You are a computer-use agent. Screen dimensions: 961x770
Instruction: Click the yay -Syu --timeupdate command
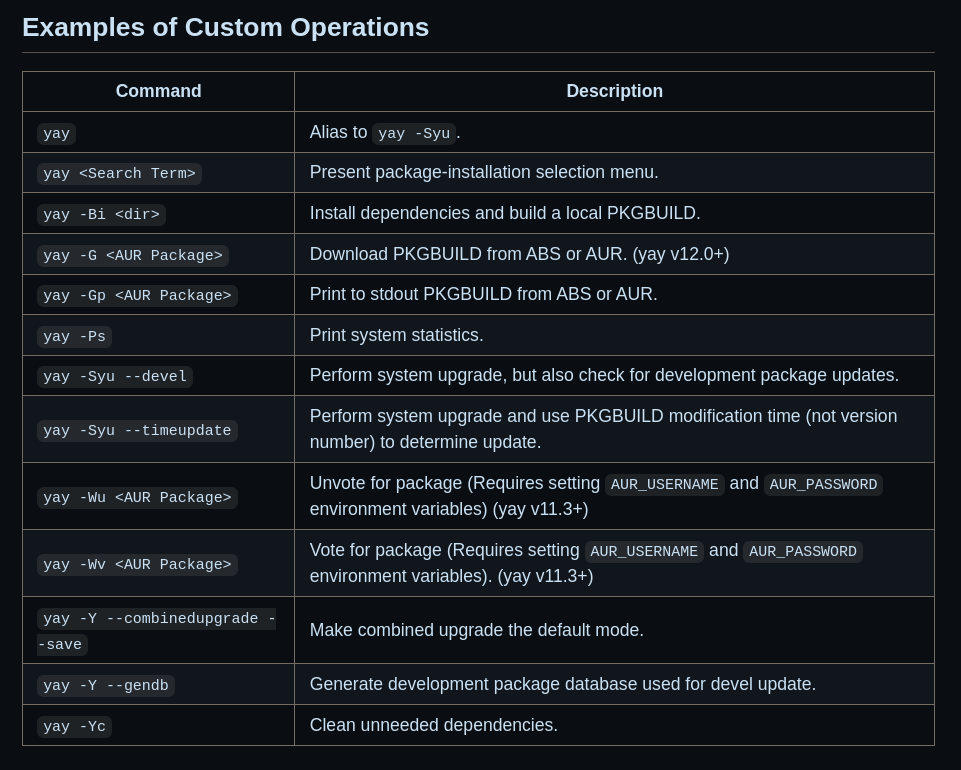tap(137, 430)
